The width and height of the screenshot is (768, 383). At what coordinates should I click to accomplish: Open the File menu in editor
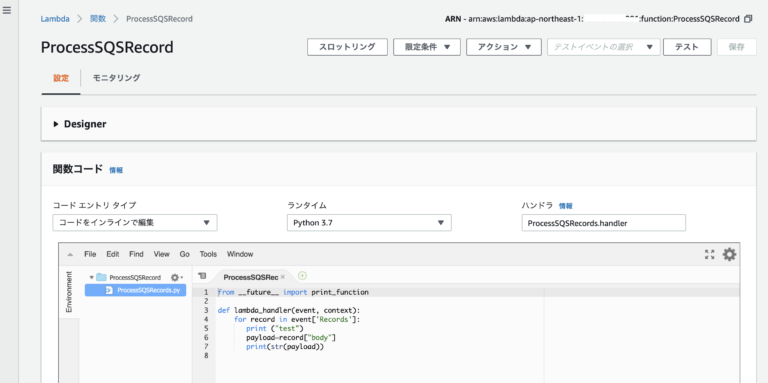point(90,254)
